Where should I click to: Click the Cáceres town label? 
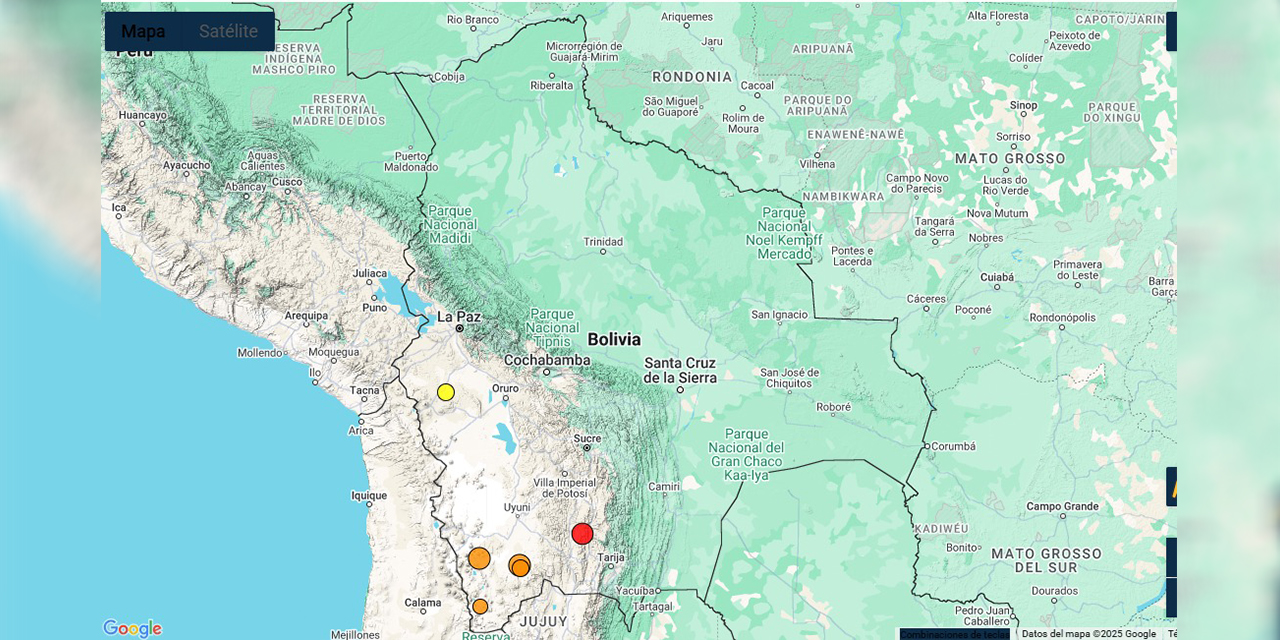click(926, 299)
